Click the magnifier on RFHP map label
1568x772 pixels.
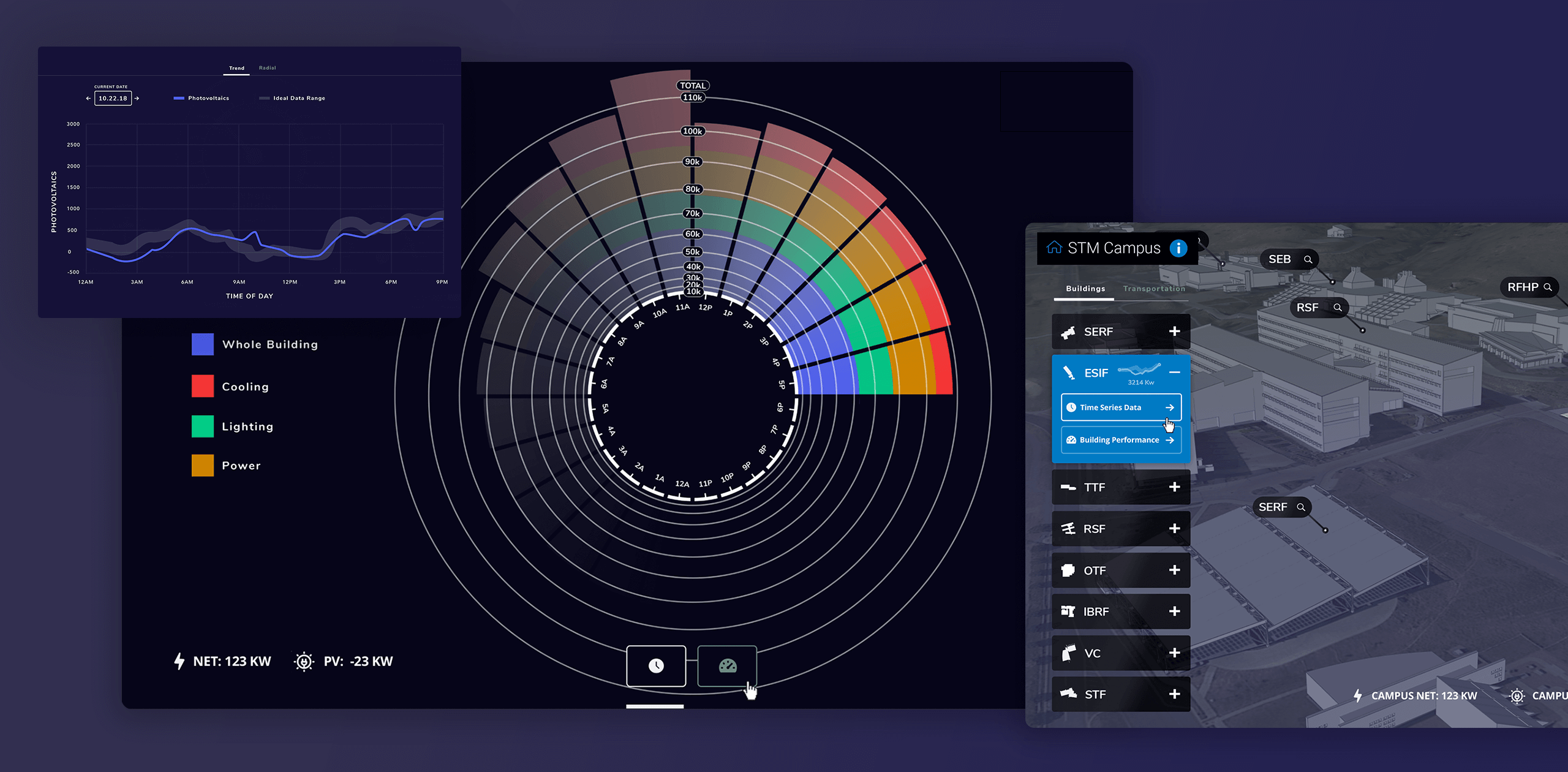coord(1548,287)
